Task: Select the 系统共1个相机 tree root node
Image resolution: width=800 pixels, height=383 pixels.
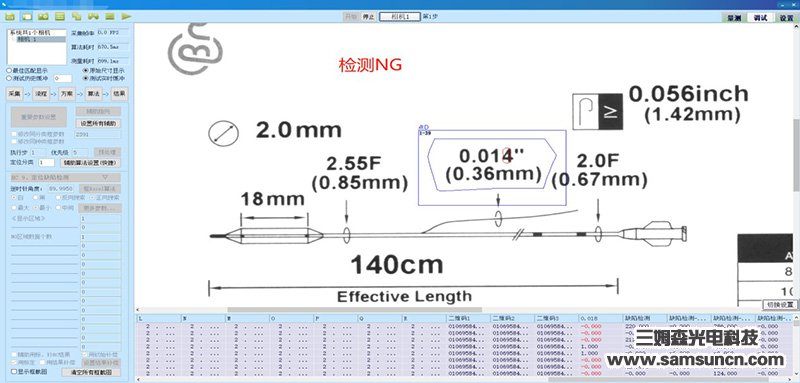Action: click(30, 33)
